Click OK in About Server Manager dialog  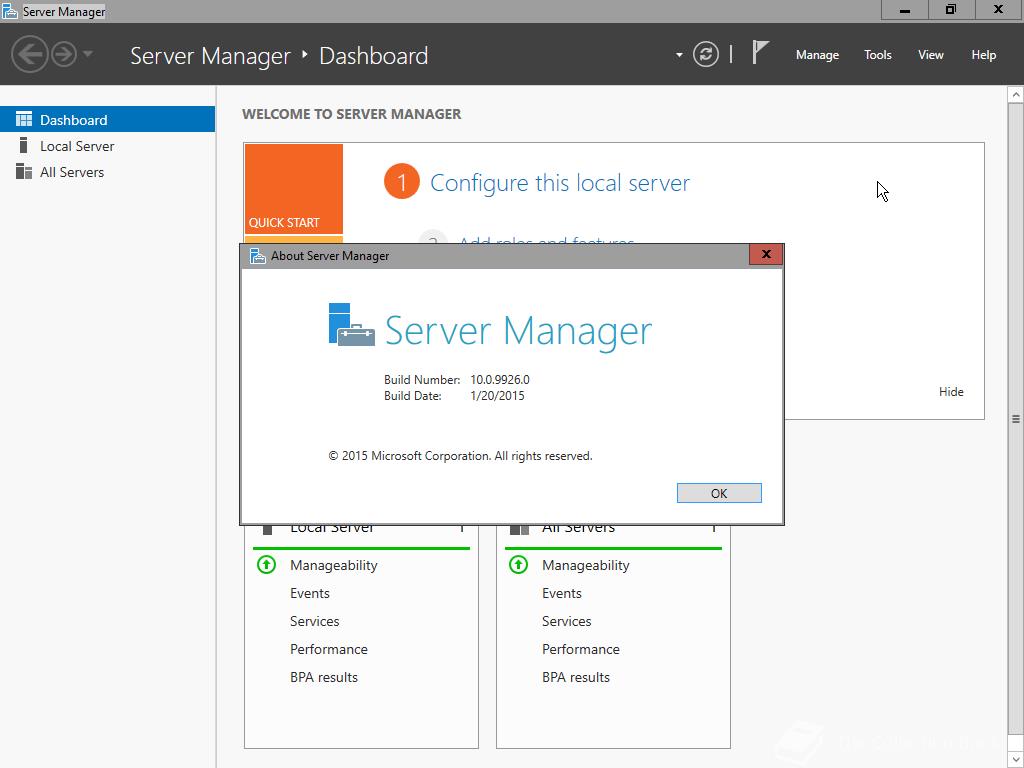719,493
